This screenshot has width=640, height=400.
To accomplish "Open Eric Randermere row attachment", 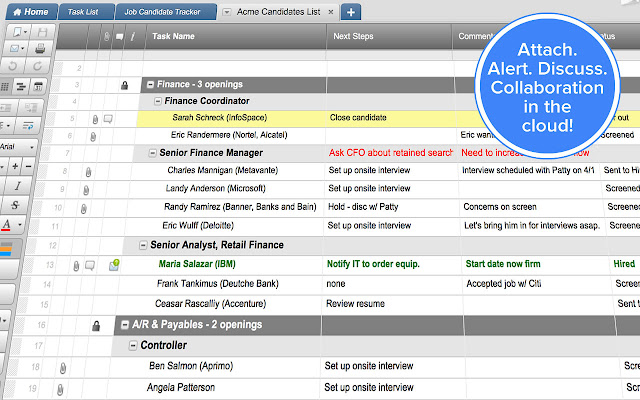I will coord(93,137).
